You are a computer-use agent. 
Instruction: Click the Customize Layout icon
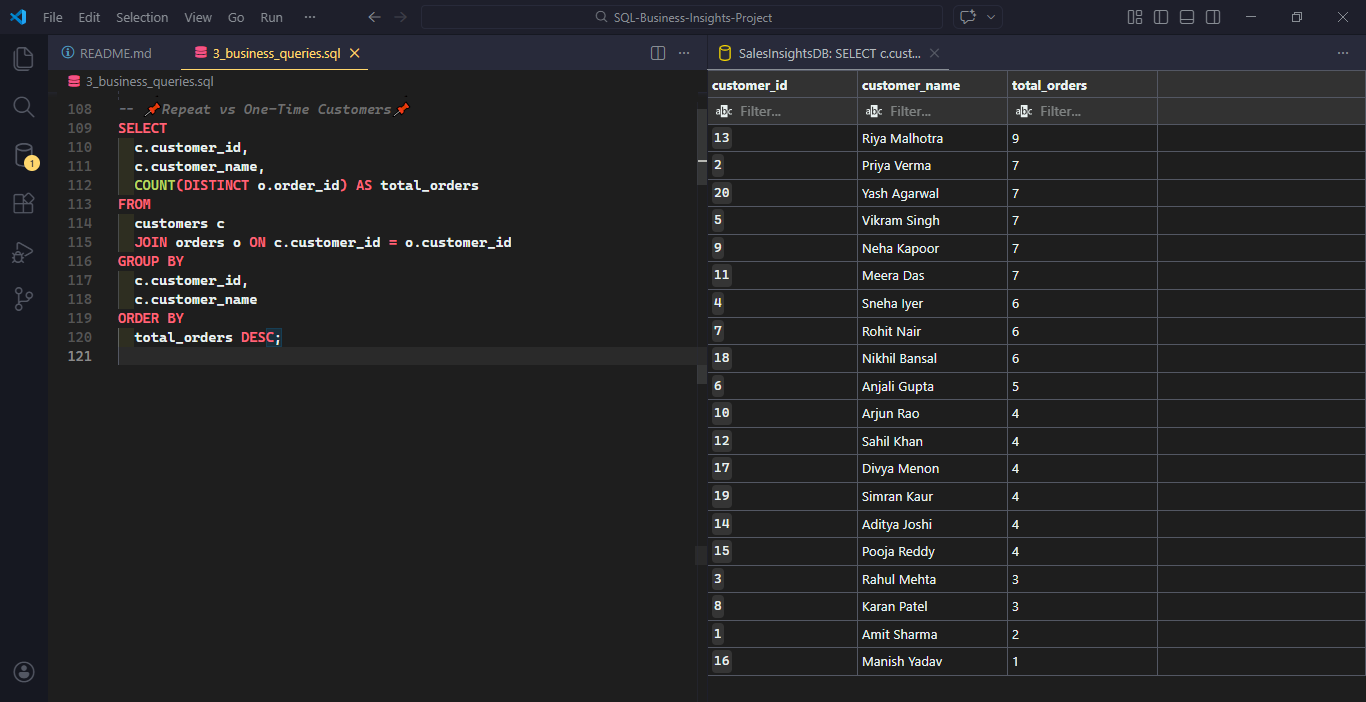coord(1135,17)
